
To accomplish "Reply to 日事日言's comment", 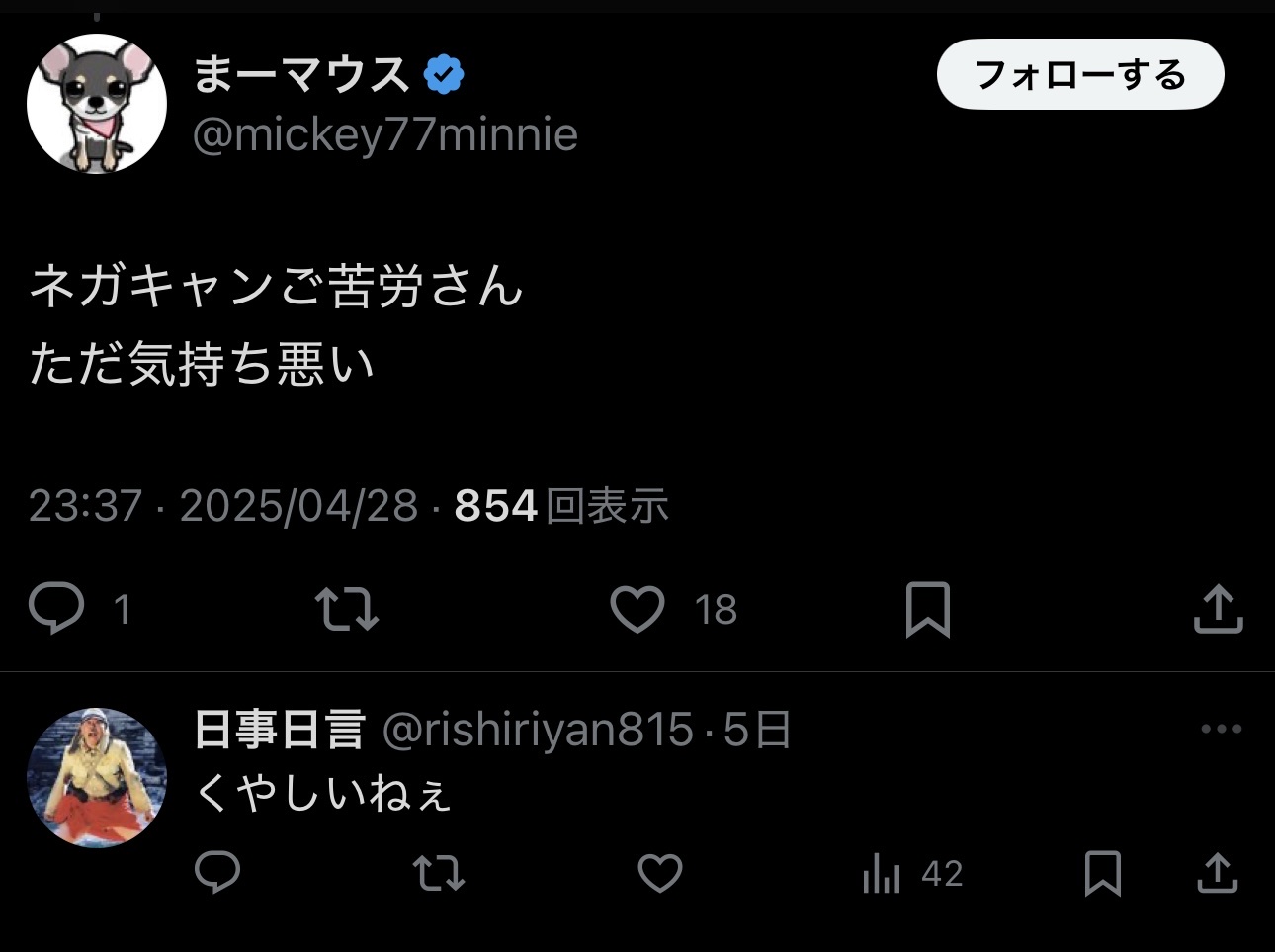I will point(217,873).
